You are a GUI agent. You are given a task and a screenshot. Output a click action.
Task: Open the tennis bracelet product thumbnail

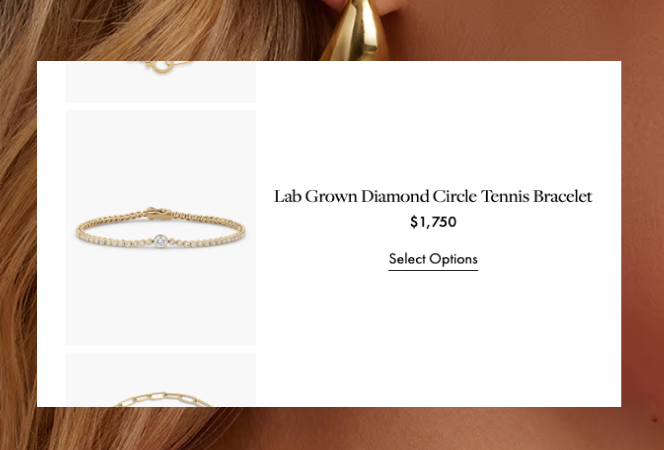[x=160, y=228]
